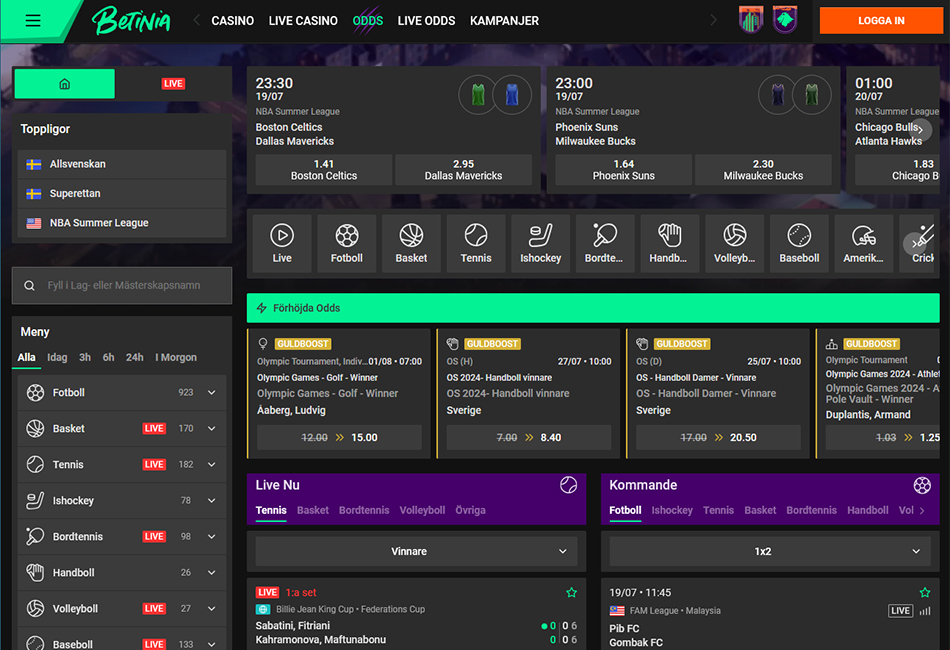950x650 pixels.
Task: Click the LOGGA IN button
Action: point(881,21)
